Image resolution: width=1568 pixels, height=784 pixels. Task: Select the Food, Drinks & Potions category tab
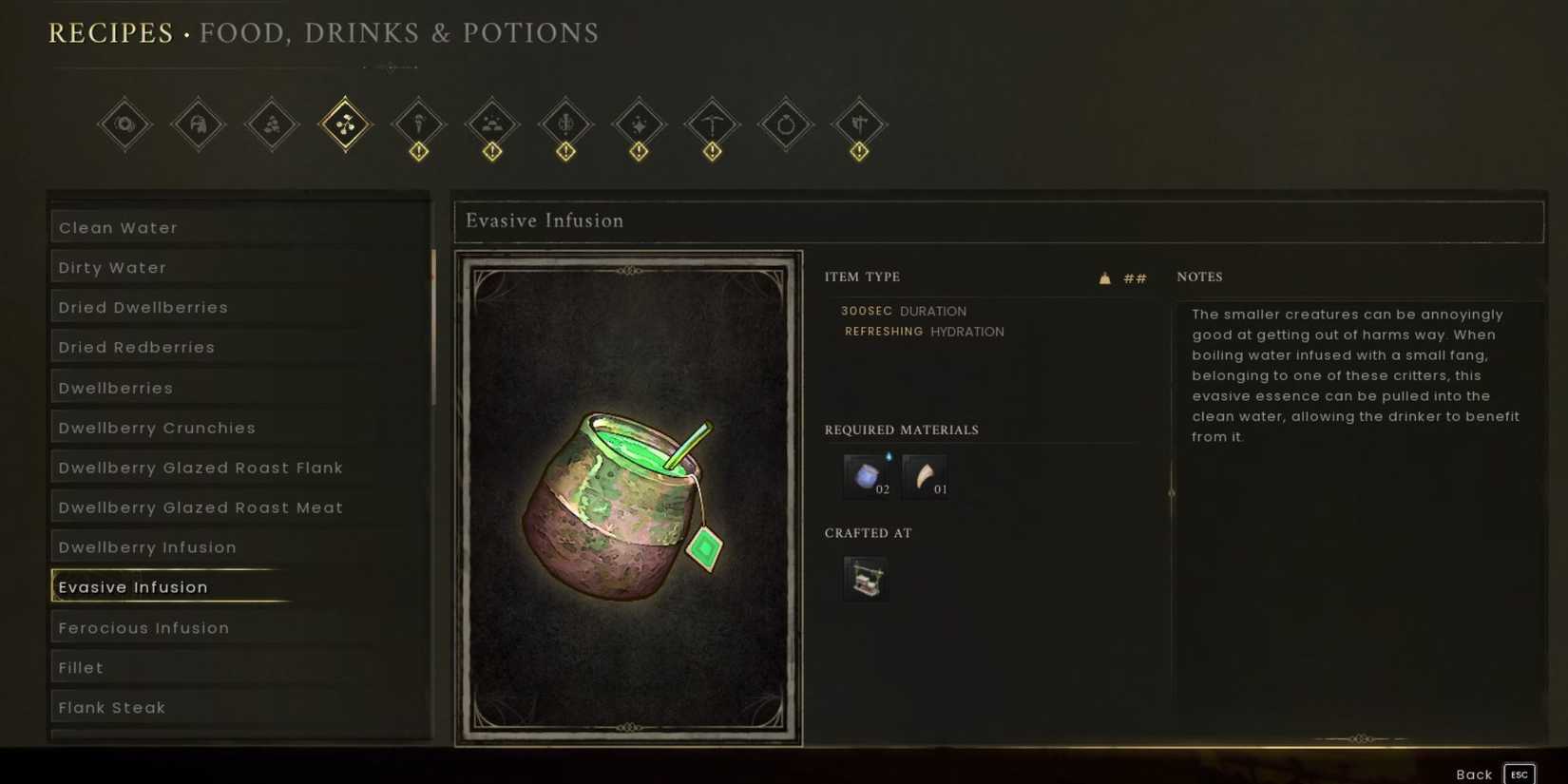345,124
